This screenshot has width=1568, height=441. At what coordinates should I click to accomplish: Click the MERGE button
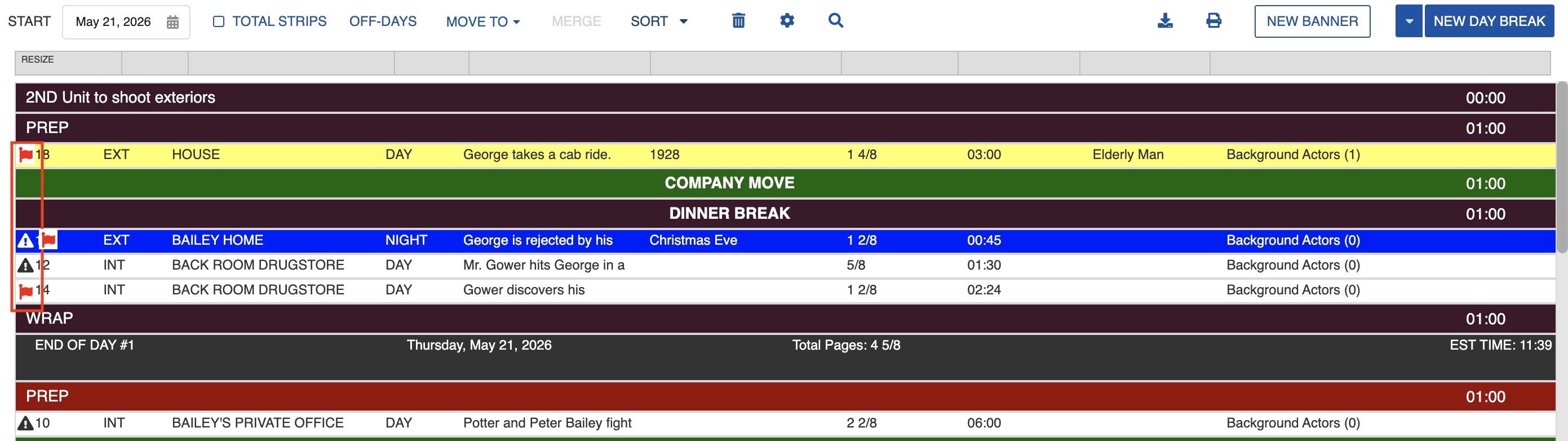tap(576, 21)
